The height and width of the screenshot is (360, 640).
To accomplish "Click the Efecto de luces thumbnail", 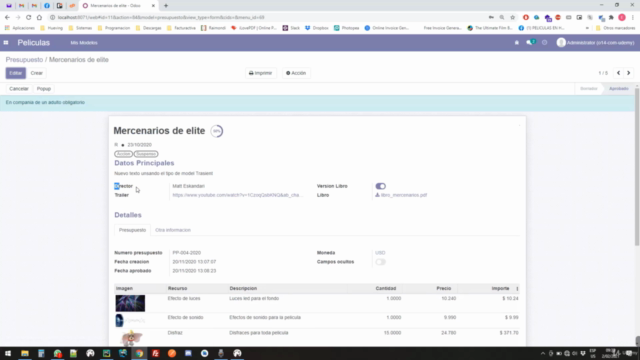I will (x=130, y=303).
